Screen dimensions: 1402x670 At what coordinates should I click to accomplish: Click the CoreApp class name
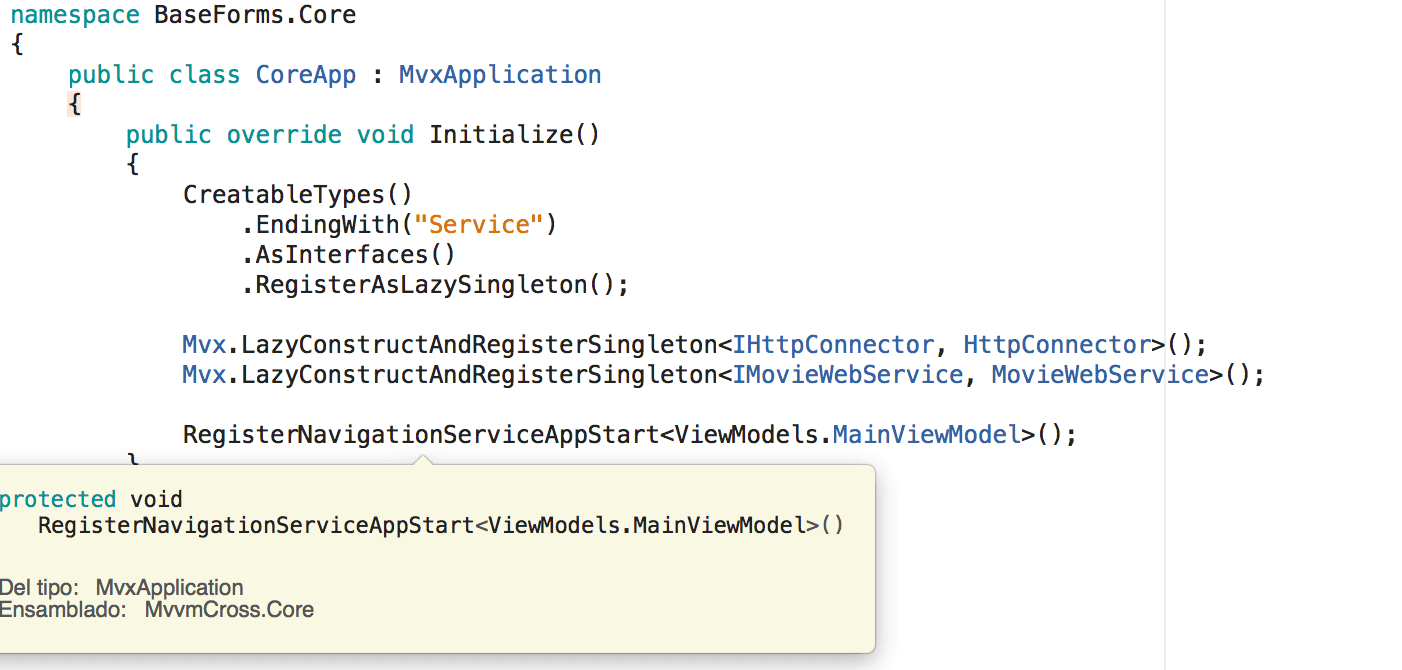pos(306,76)
